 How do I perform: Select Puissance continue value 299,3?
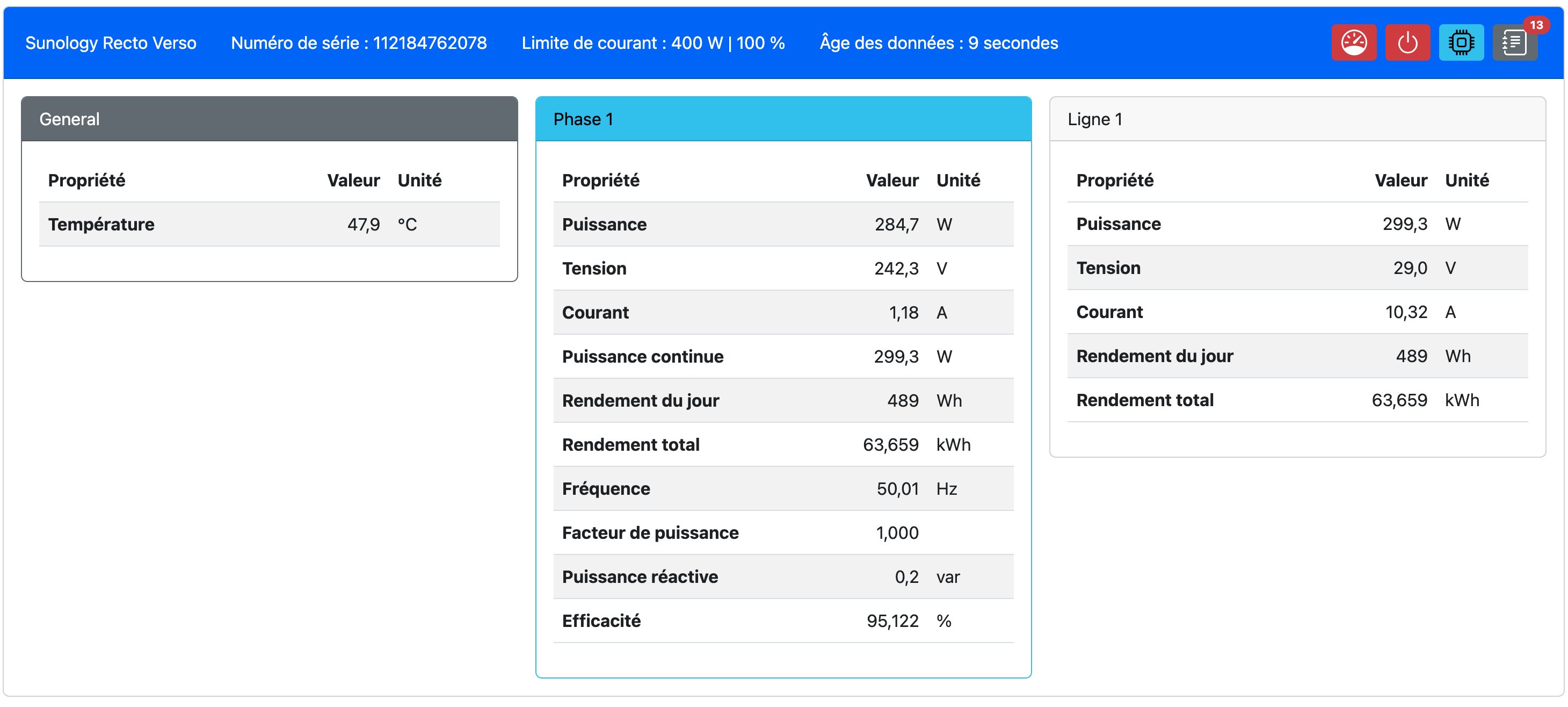point(897,356)
